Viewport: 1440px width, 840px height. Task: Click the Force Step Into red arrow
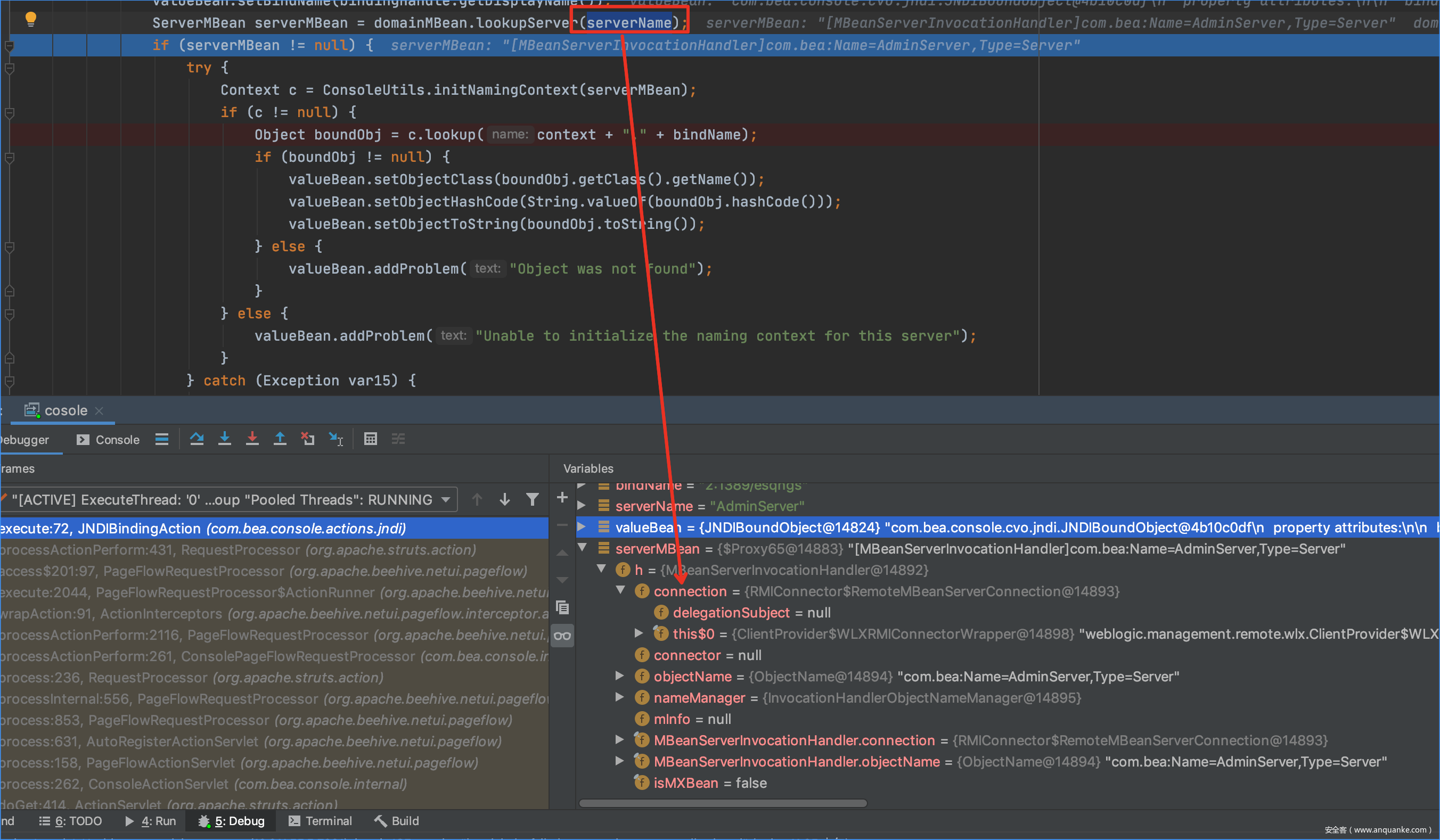click(252, 439)
